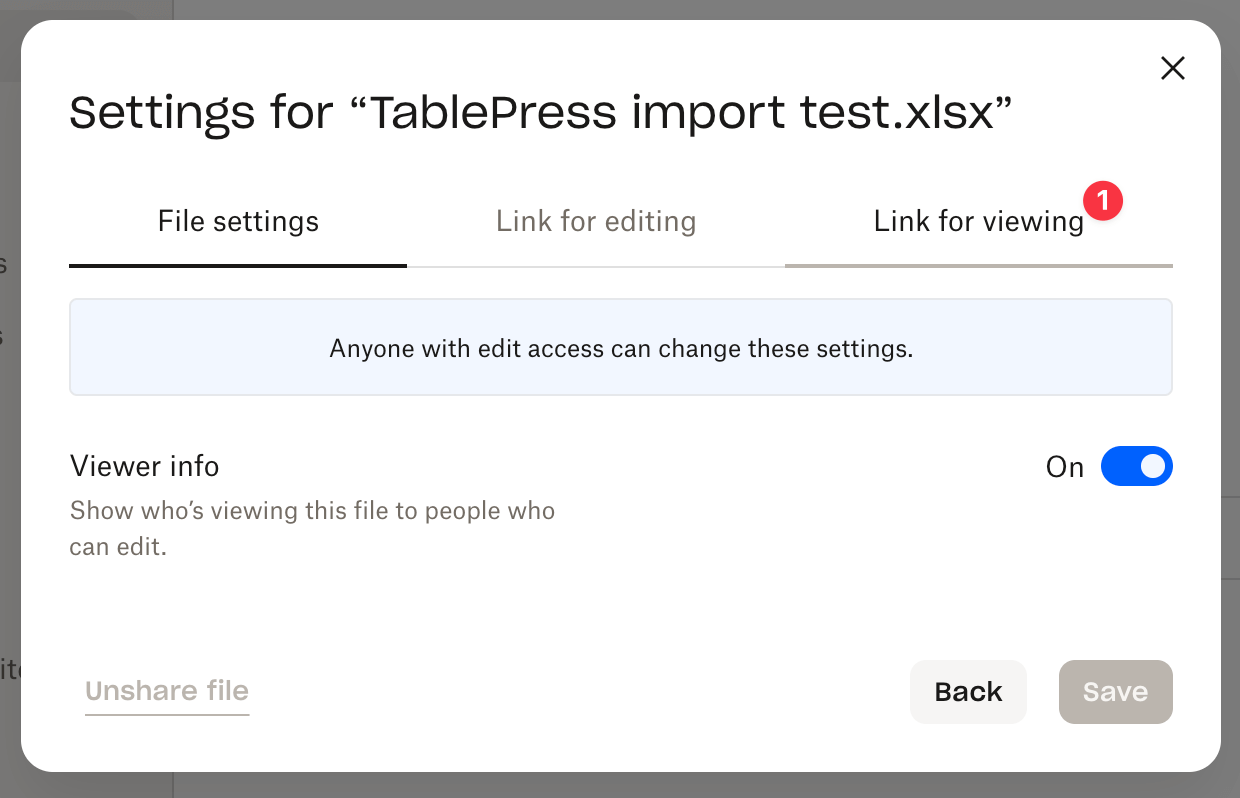The width and height of the screenshot is (1240, 798).
Task: Click the red "1" notification badge
Action: click(1105, 200)
